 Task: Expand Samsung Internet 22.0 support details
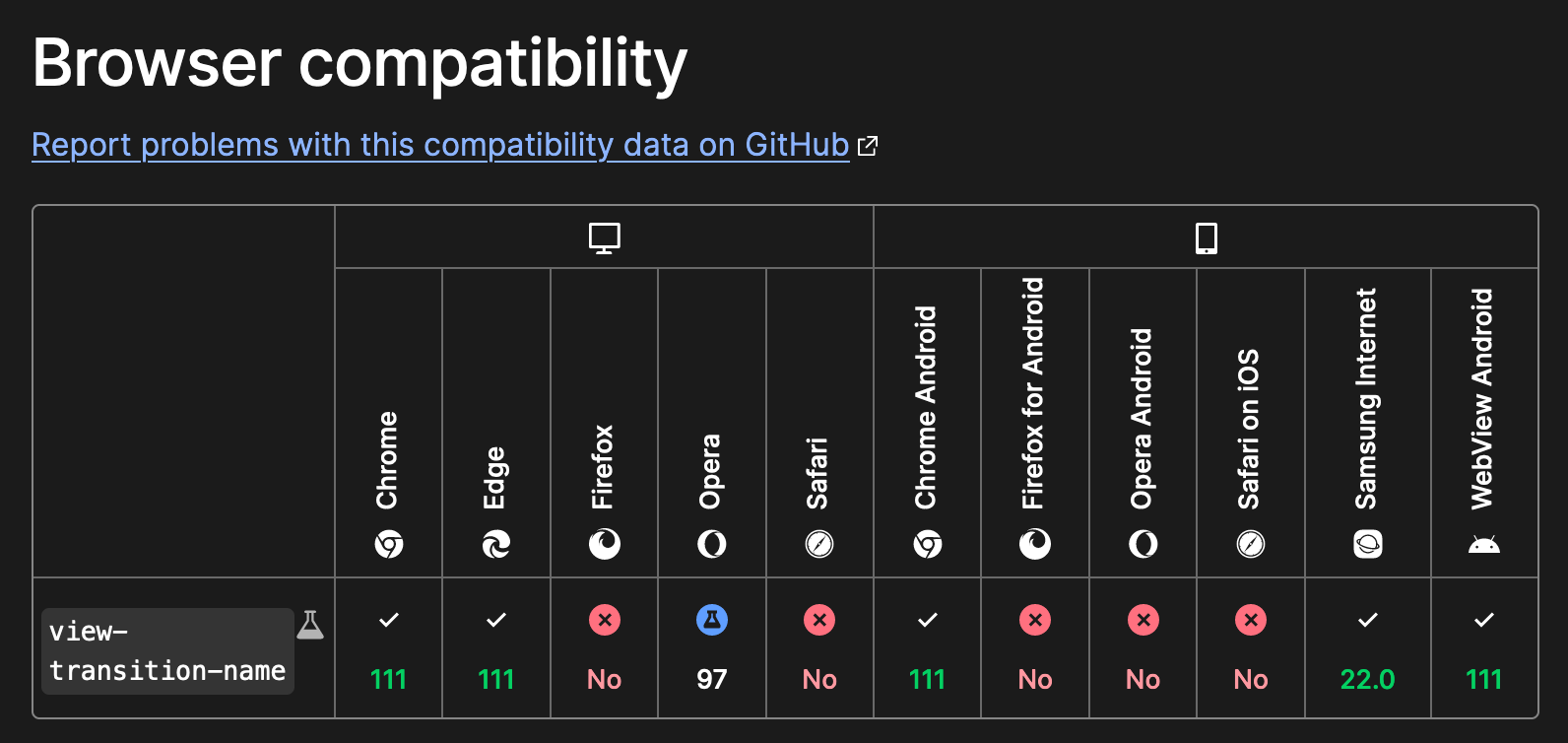click(1367, 648)
